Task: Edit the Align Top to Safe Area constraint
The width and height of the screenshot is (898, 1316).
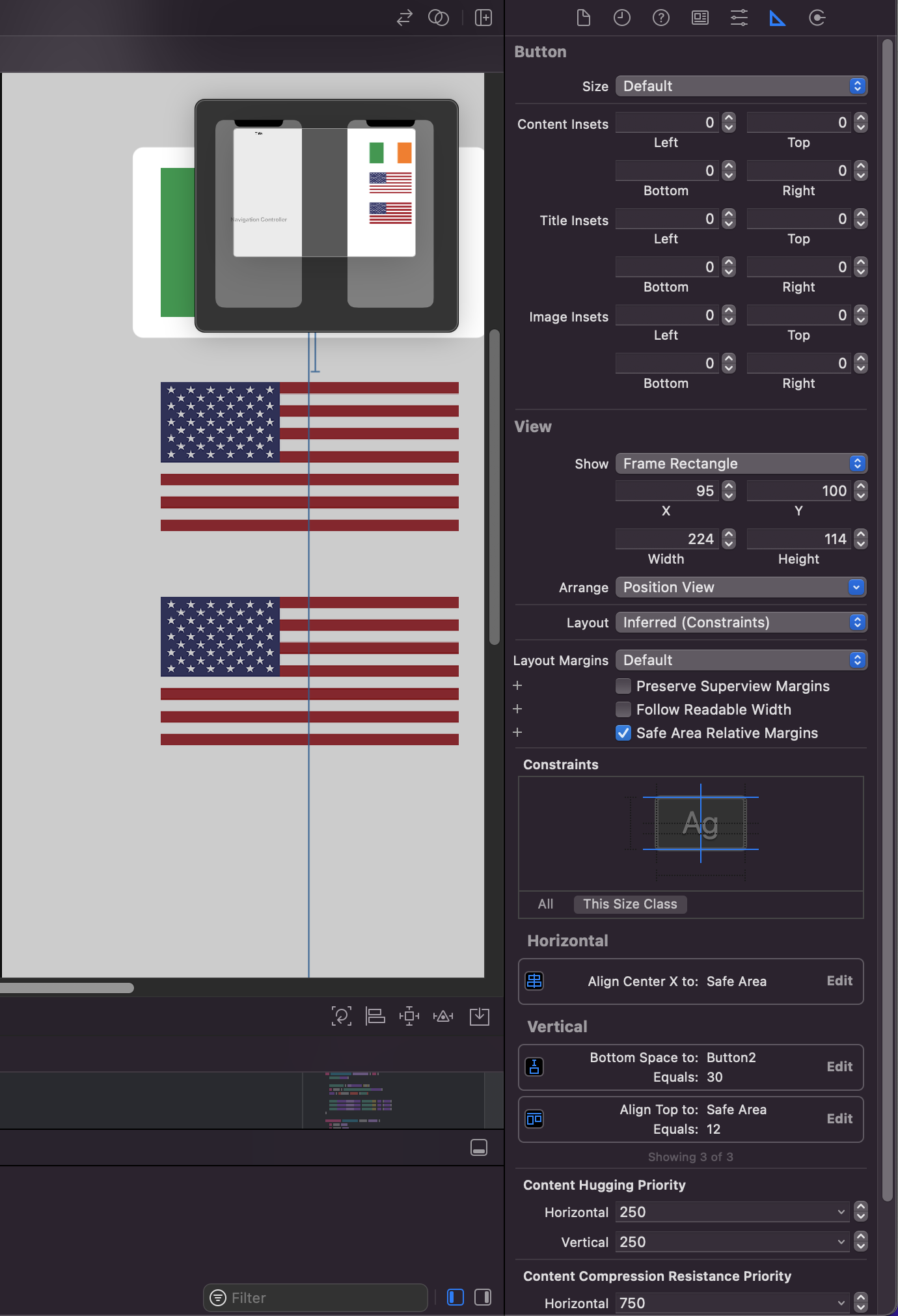Action: (x=839, y=1119)
